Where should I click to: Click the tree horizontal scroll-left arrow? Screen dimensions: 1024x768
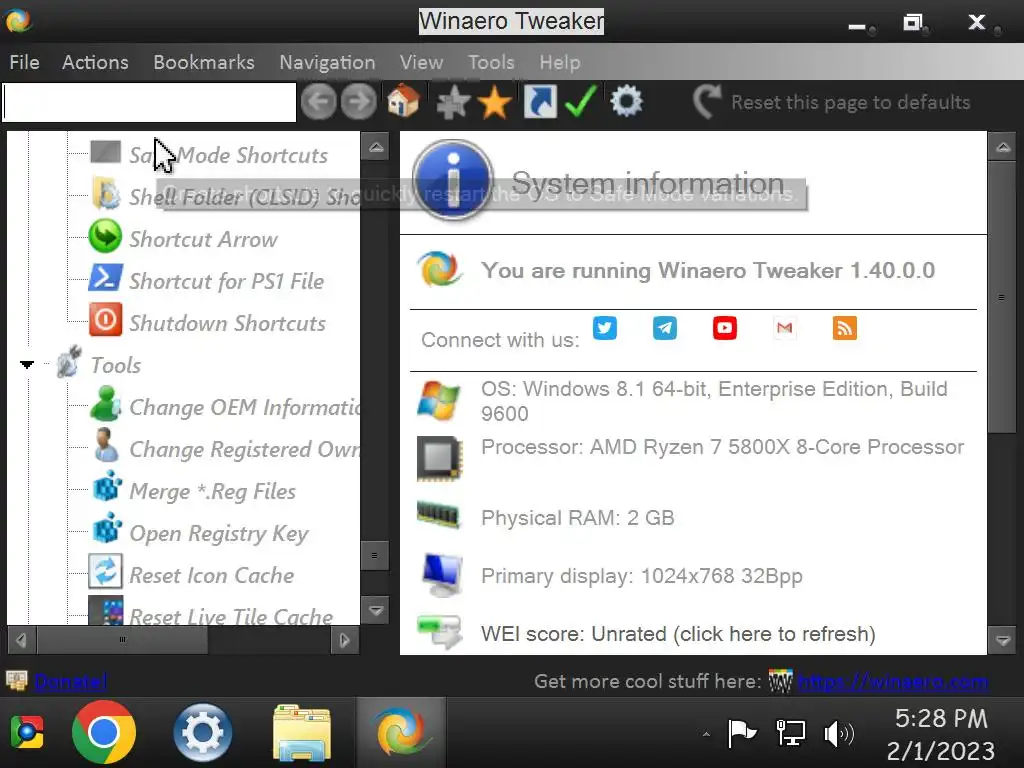coord(21,640)
